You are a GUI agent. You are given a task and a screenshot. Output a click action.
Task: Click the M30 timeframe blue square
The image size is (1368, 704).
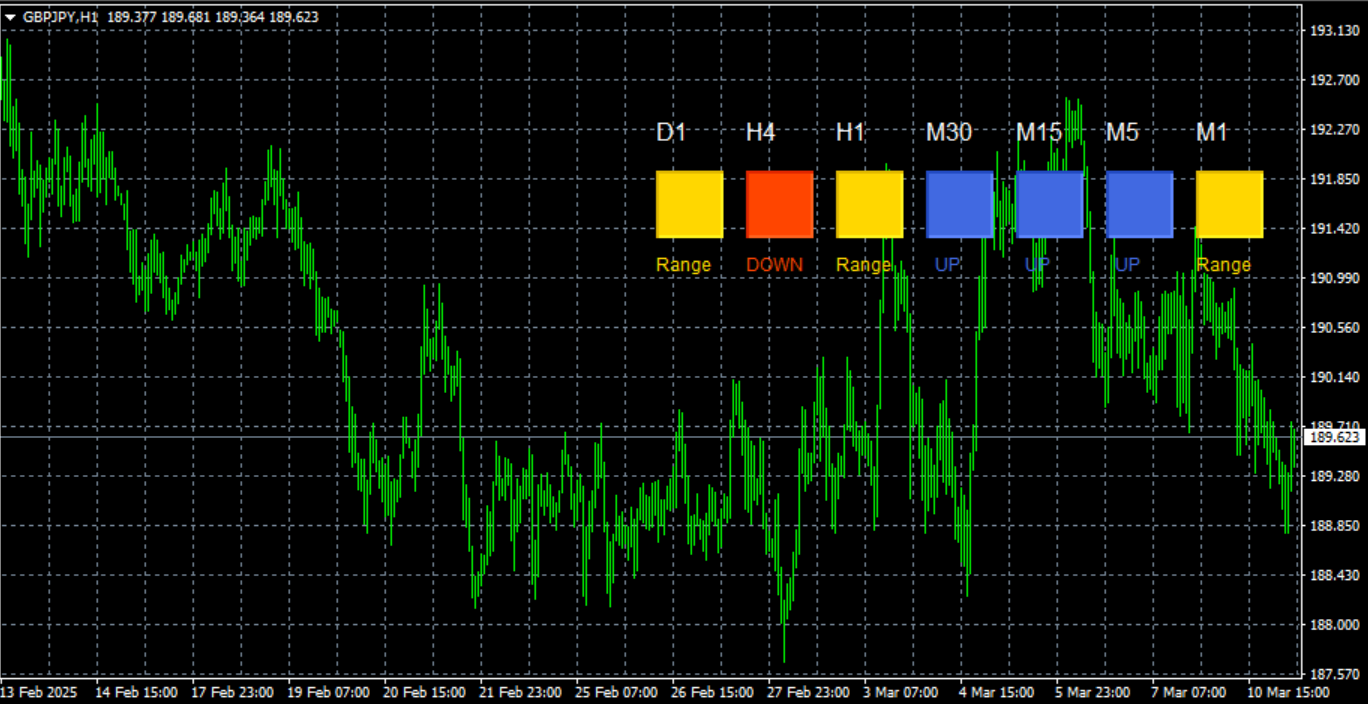[x=960, y=204]
